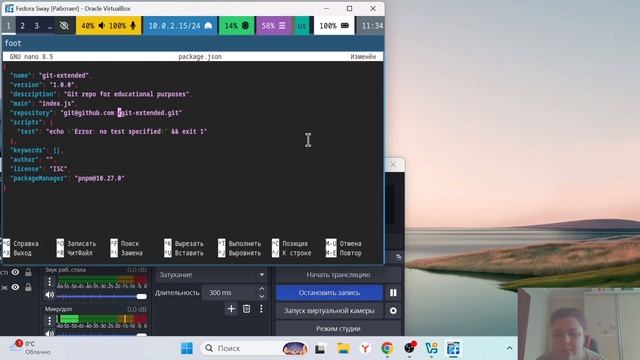Open the weather widget on taskbar
This screenshot has width=640, height=360.
coord(32,348)
